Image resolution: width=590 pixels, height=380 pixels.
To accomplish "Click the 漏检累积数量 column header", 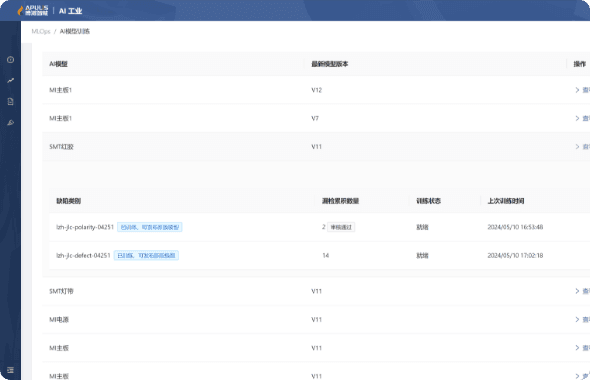I will click(x=340, y=201).
